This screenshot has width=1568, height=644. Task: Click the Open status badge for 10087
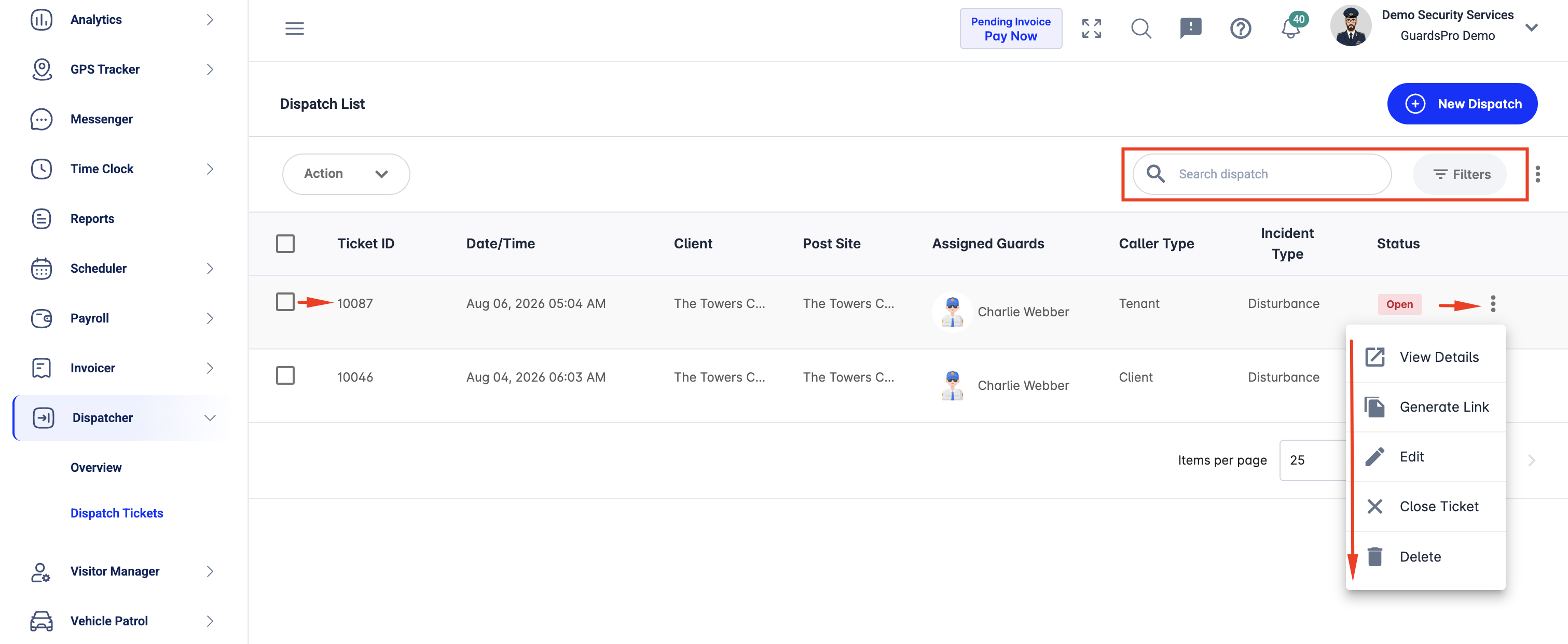coord(1399,304)
